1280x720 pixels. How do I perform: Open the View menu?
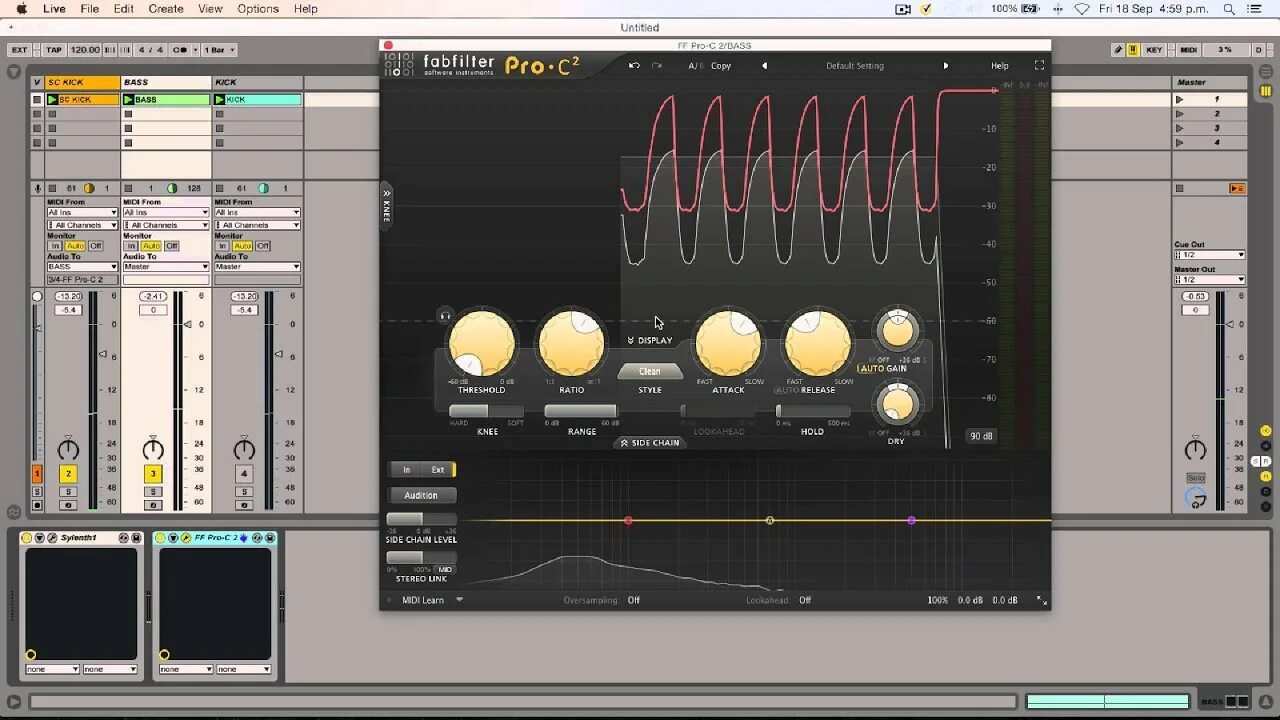click(x=210, y=9)
